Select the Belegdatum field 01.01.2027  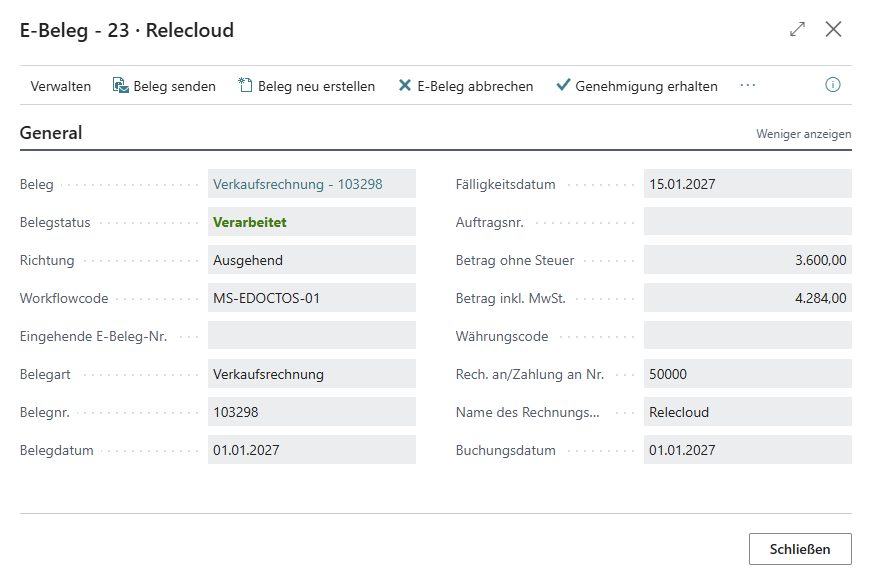click(x=312, y=450)
